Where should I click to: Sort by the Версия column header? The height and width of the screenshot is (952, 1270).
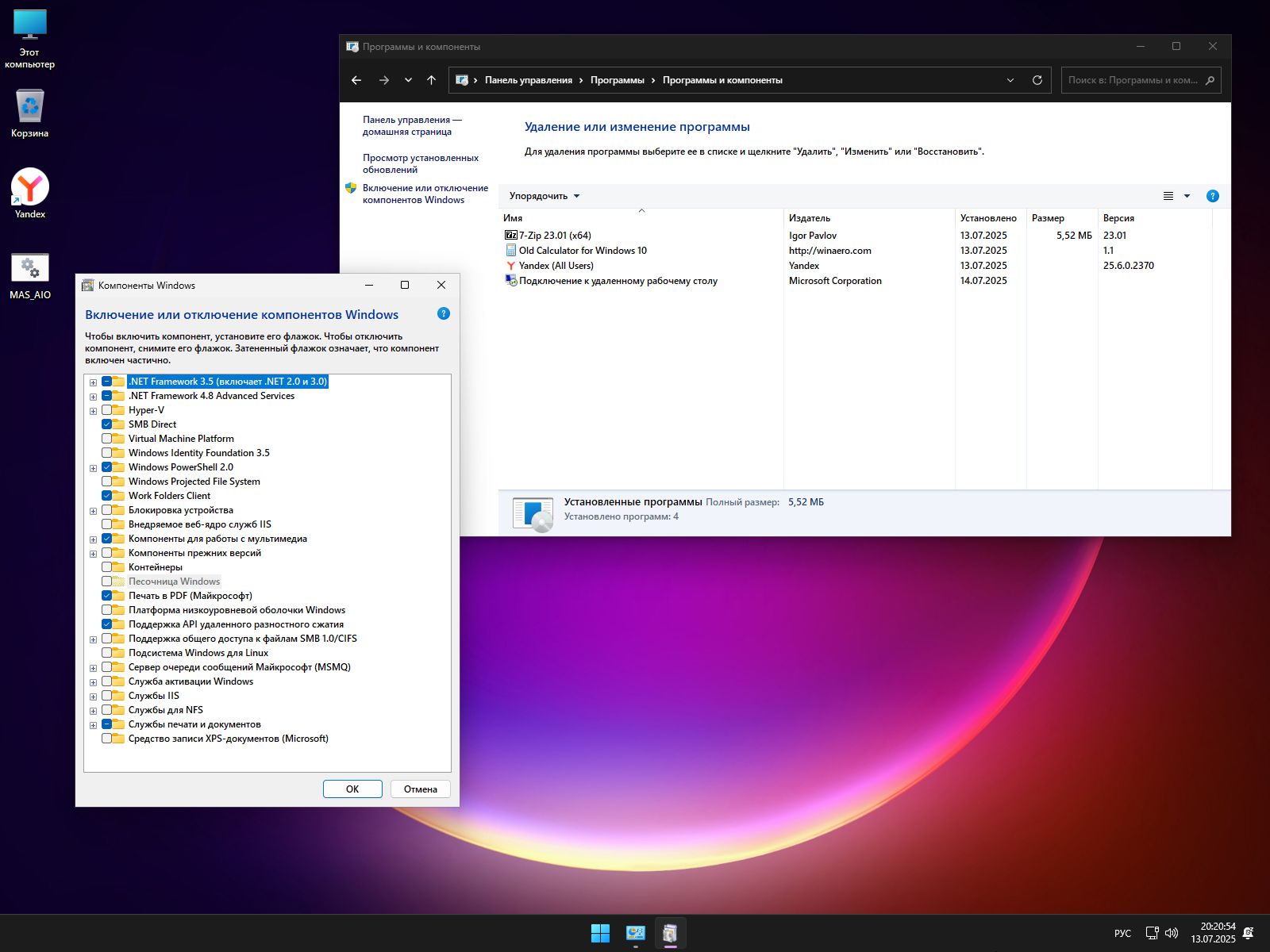coord(1156,217)
